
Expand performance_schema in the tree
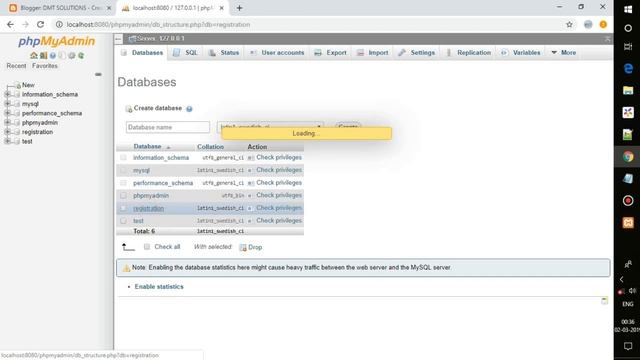[7, 113]
